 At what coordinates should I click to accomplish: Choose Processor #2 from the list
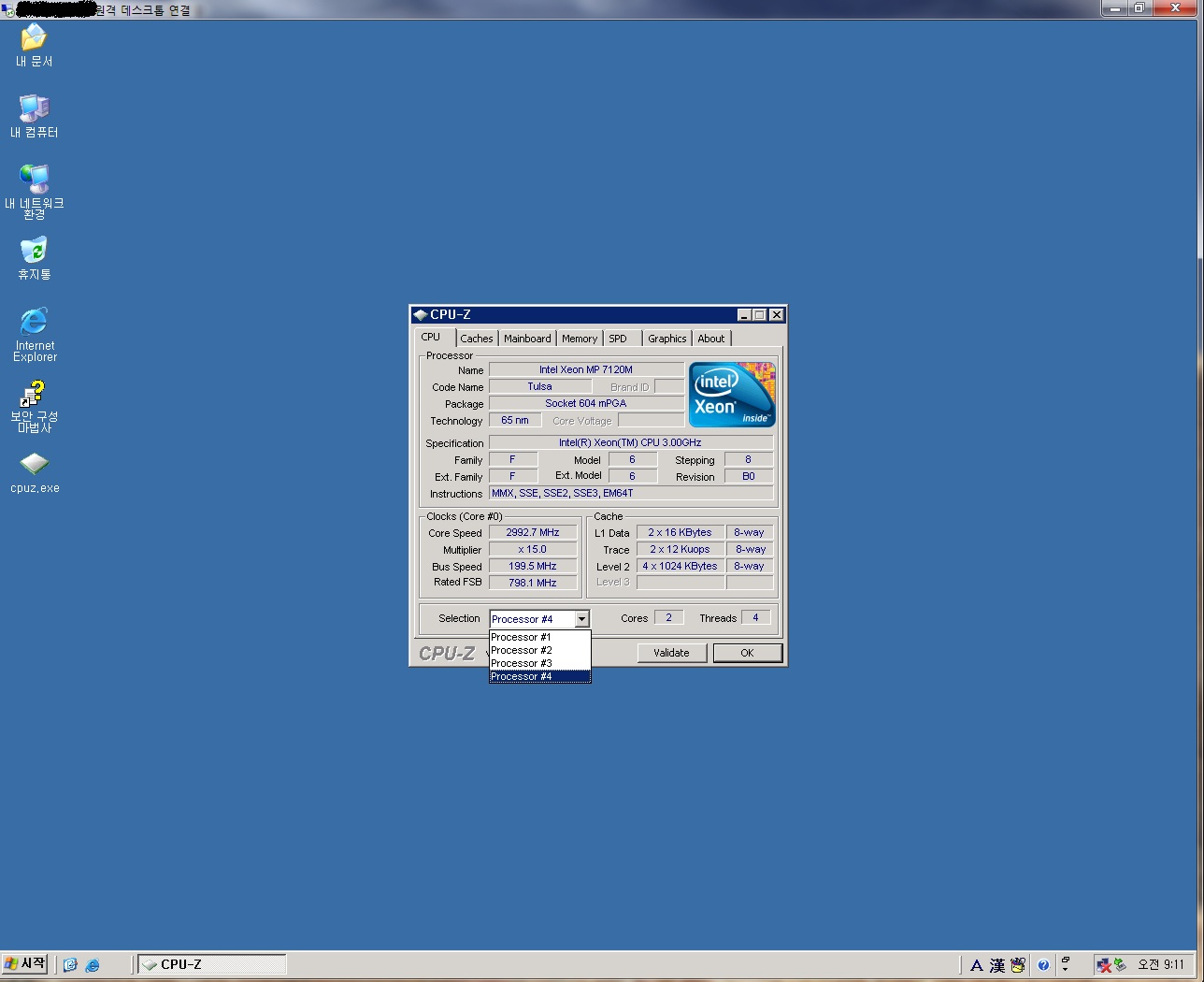pyautogui.click(x=540, y=650)
